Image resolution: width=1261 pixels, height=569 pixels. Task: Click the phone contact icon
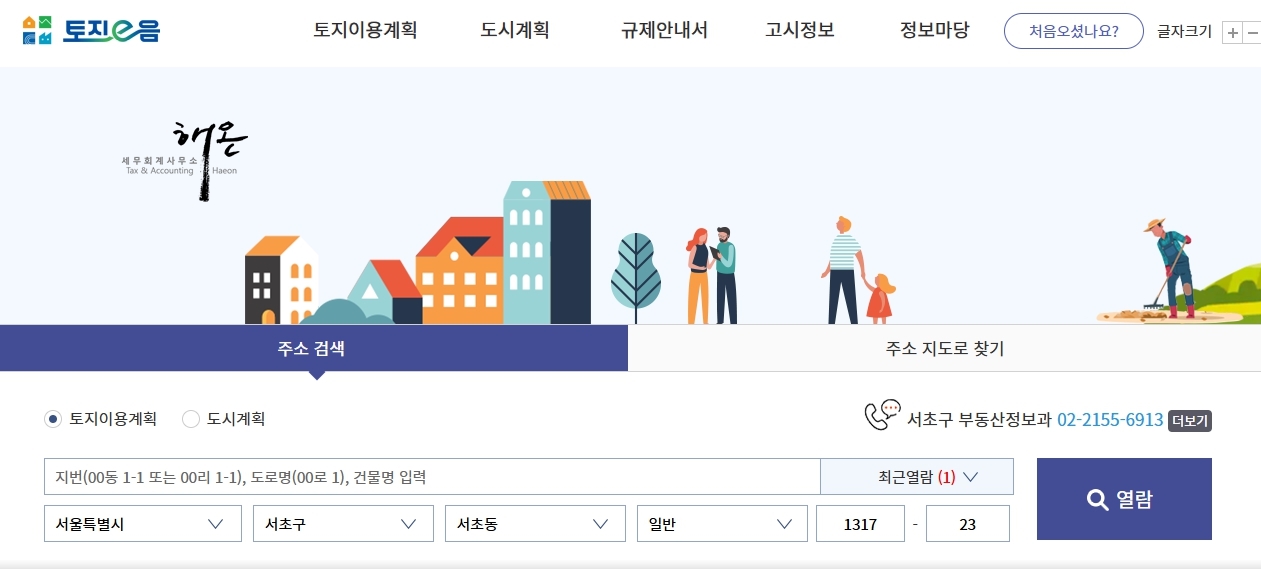click(x=882, y=415)
